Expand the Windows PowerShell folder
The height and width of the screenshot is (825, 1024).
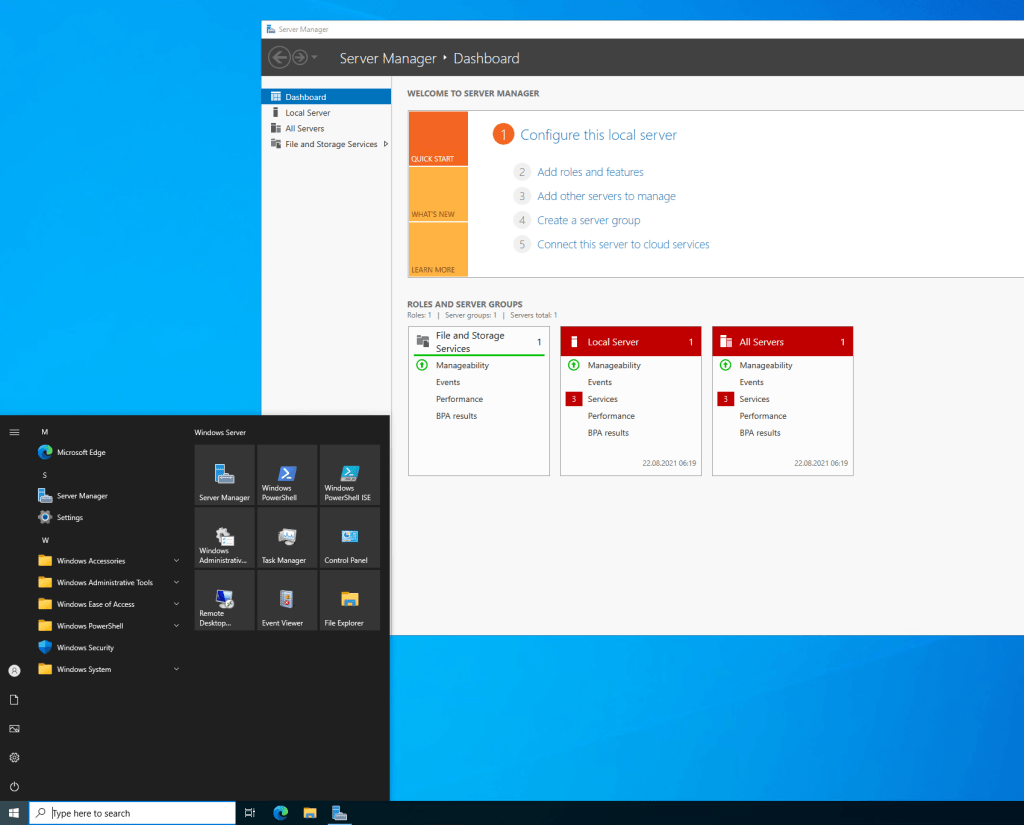click(108, 626)
